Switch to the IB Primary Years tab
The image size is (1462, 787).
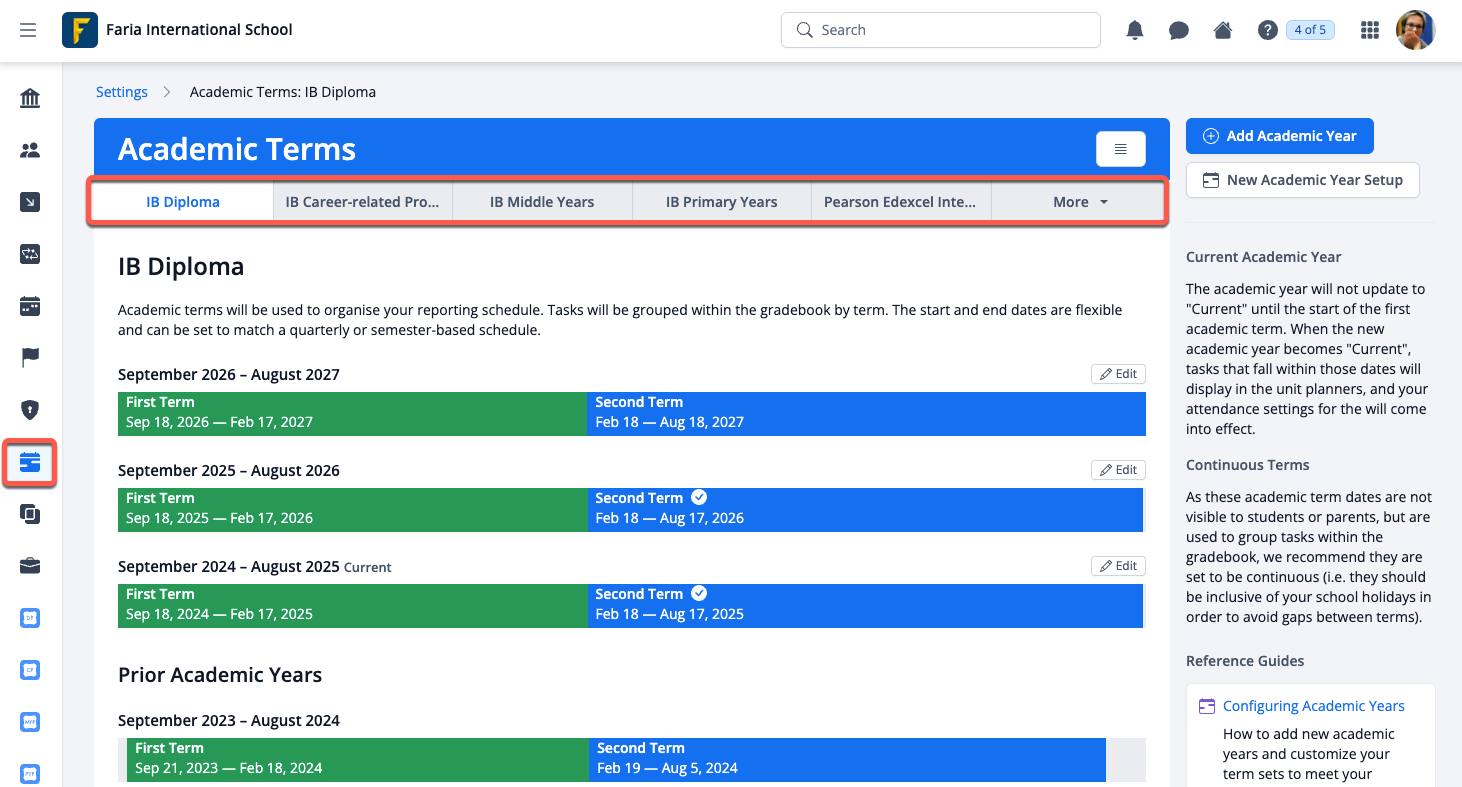pos(722,202)
